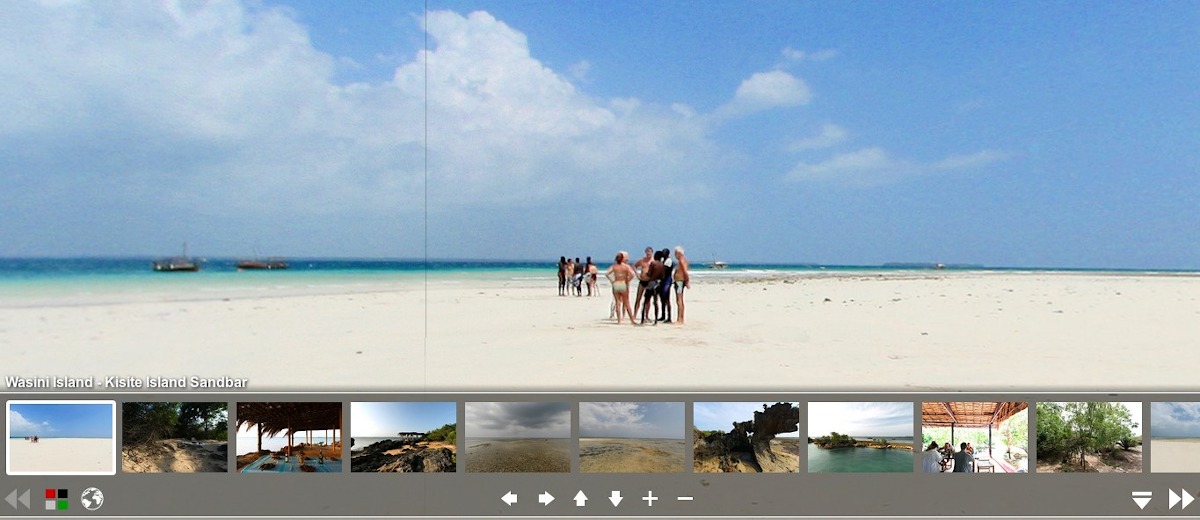This screenshot has height=520, width=1200.
Task: Tilt the view up using the up arrow
Action: [x=580, y=498]
